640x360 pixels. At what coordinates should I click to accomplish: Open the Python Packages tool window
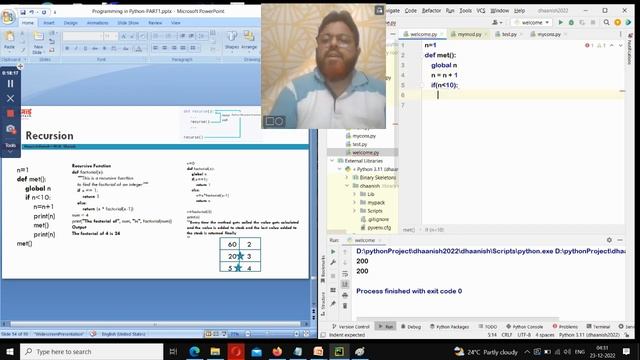449,327
